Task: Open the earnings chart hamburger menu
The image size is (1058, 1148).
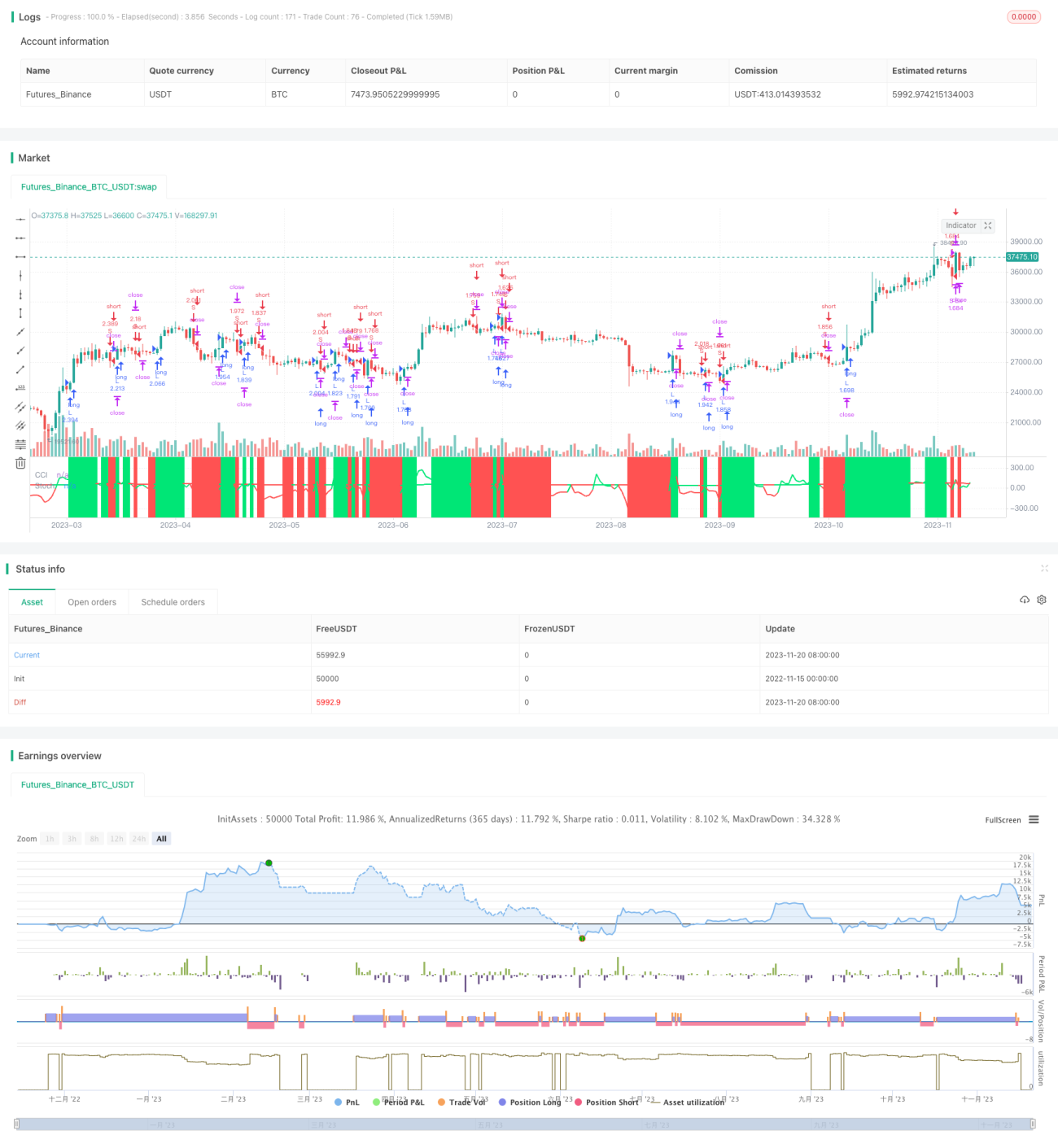Action: (x=1034, y=820)
